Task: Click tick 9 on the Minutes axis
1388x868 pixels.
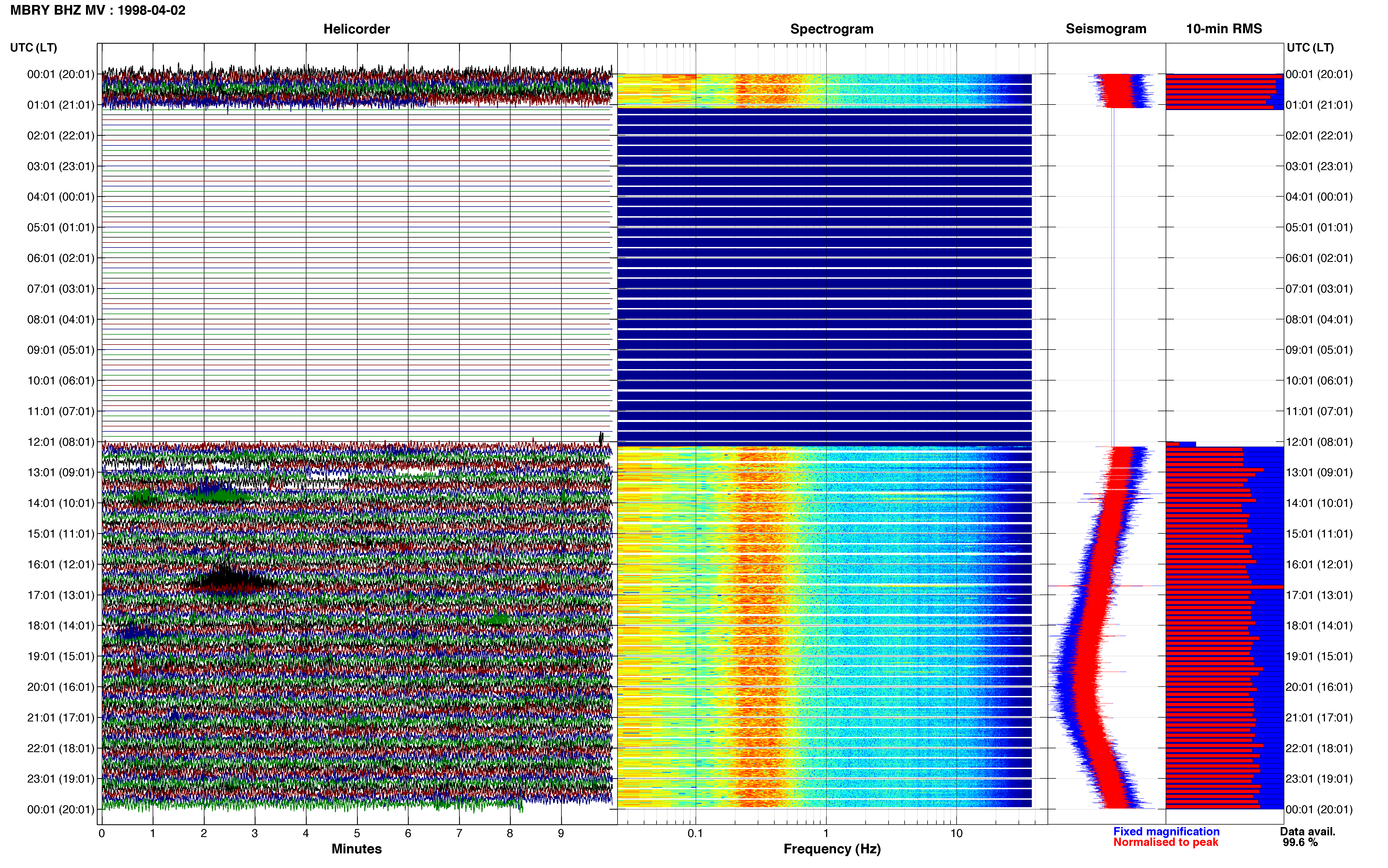Action: tap(561, 833)
